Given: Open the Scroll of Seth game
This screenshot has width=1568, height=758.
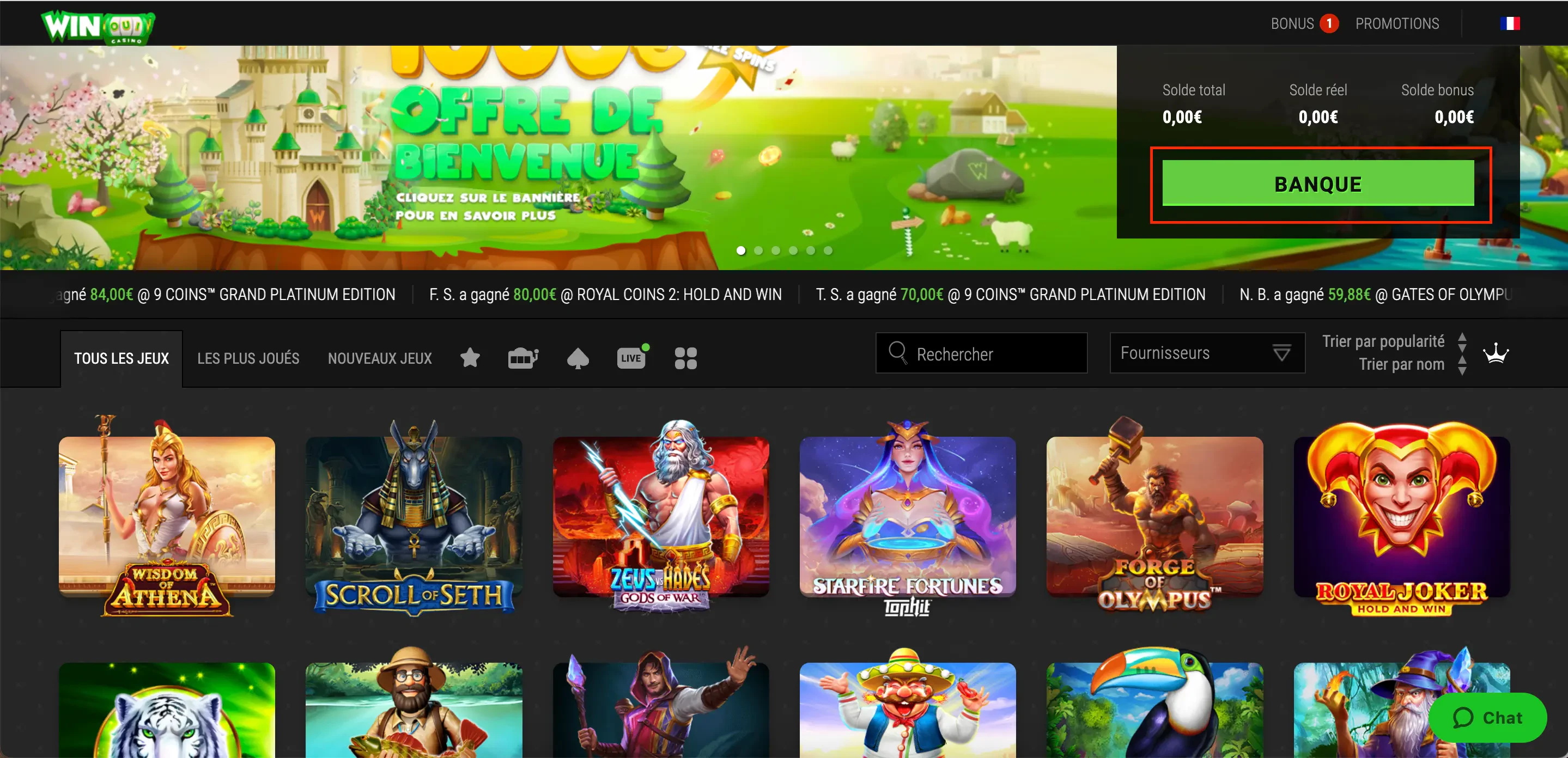Looking at the screenshot, I should point(414,517).
